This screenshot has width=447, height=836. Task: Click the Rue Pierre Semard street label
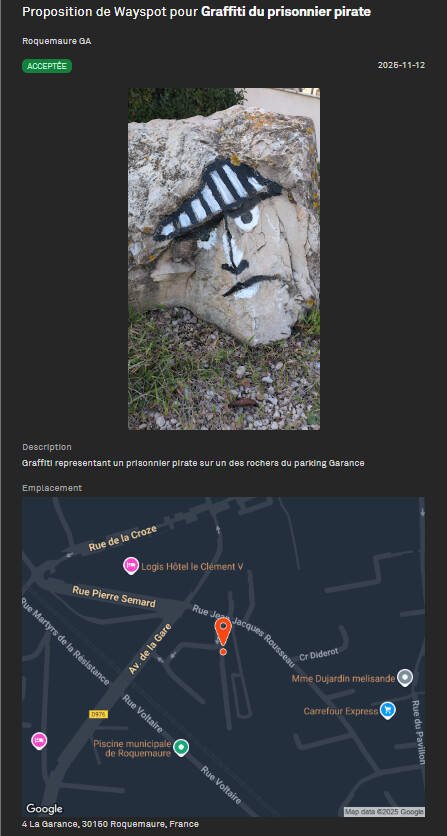[114, 597]
